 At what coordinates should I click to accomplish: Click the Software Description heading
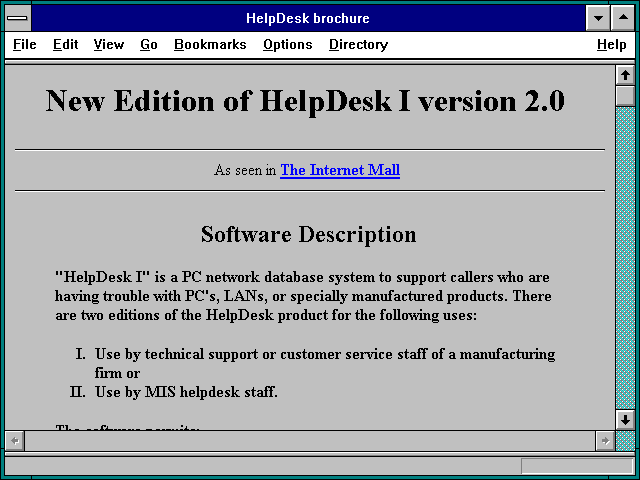tap(309, 234)
